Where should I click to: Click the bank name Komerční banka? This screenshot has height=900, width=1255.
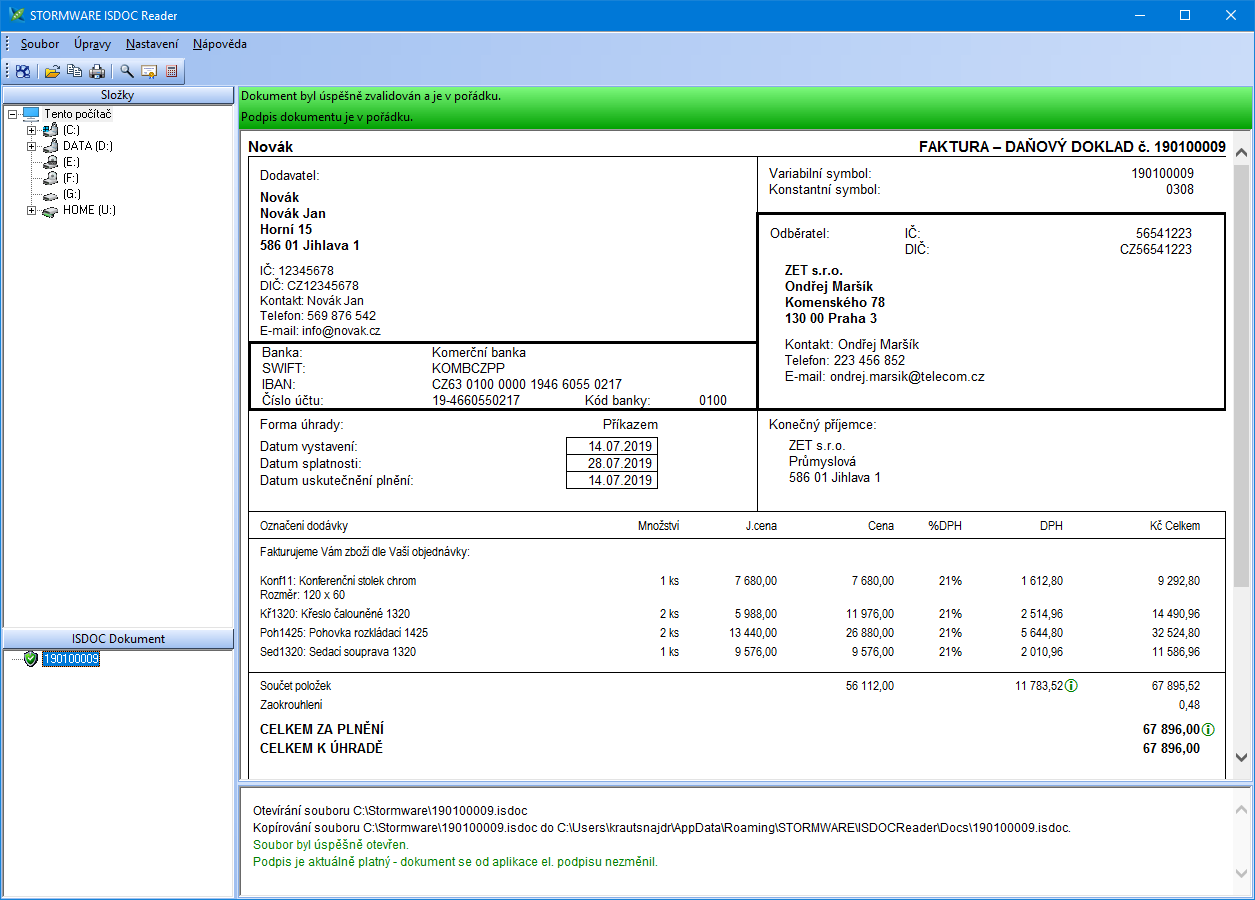point(479,352)
